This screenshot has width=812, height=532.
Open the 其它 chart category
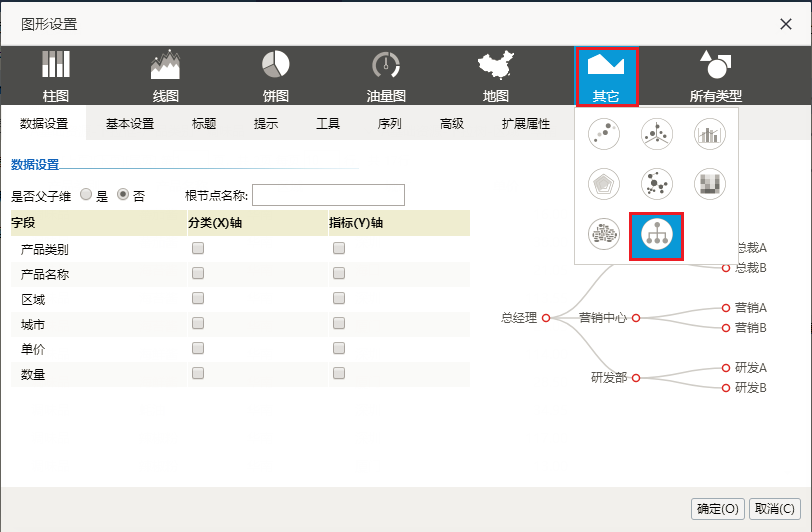[x=606, y=77]
